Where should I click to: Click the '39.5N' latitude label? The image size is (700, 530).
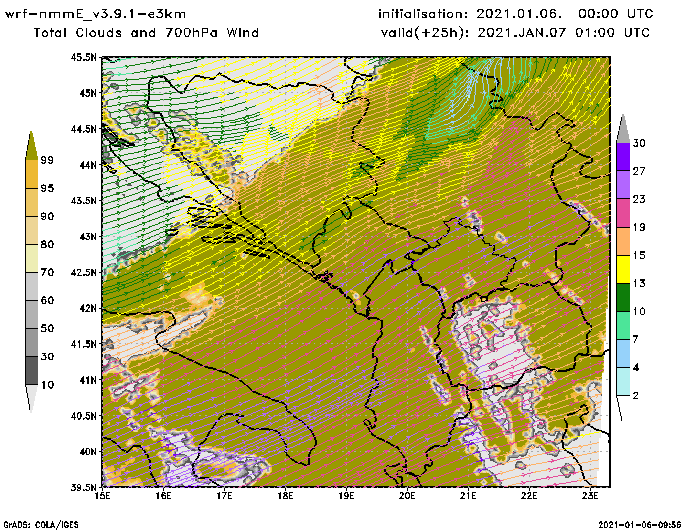(x=84, y=487)
